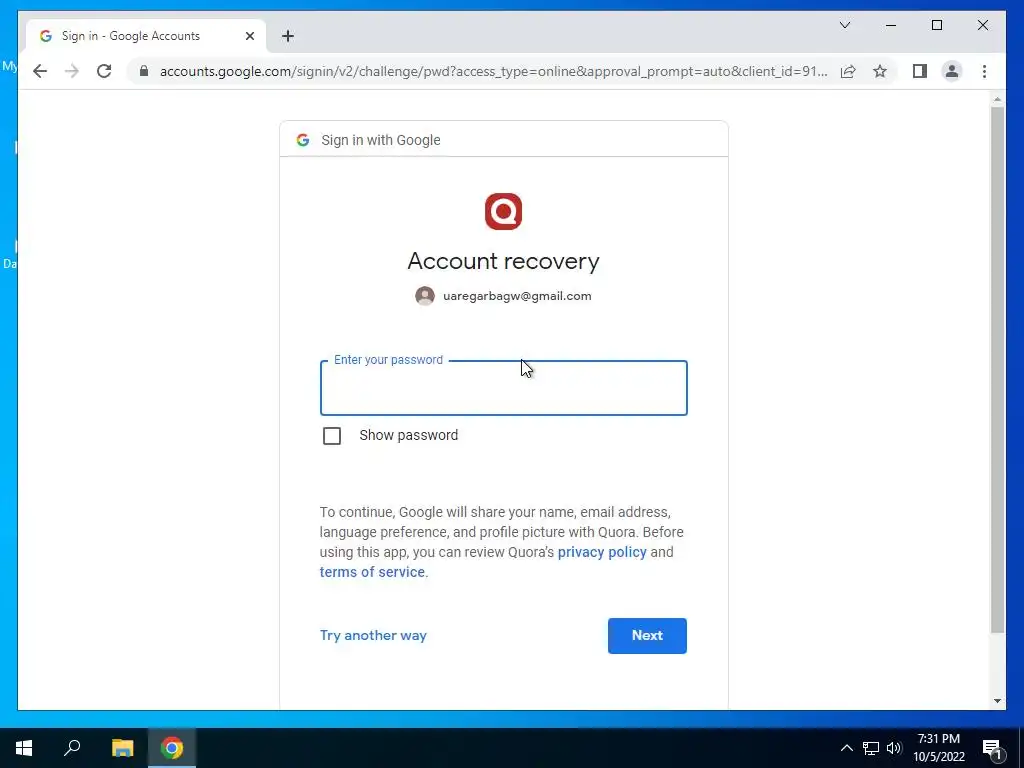The image size is (1024, 768).
Task: Open the network tray icon
Action: pos(871,748)
